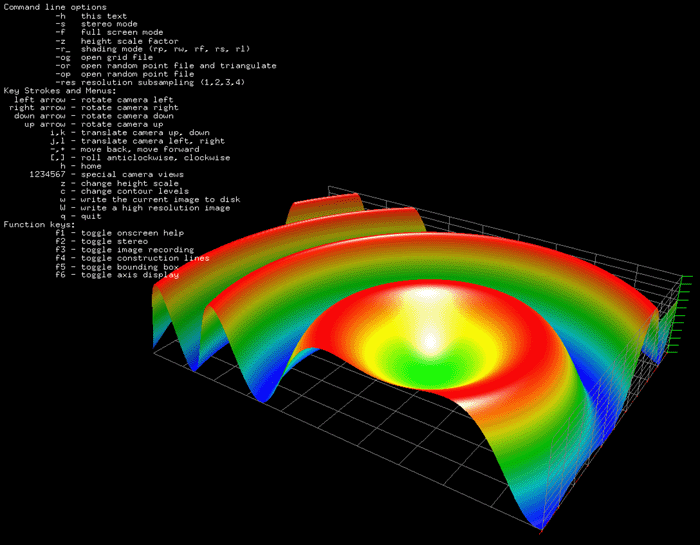Select "open random point file and triangulate" line
The width and height of the screenshot is (700, 545).
pos(166,66)
